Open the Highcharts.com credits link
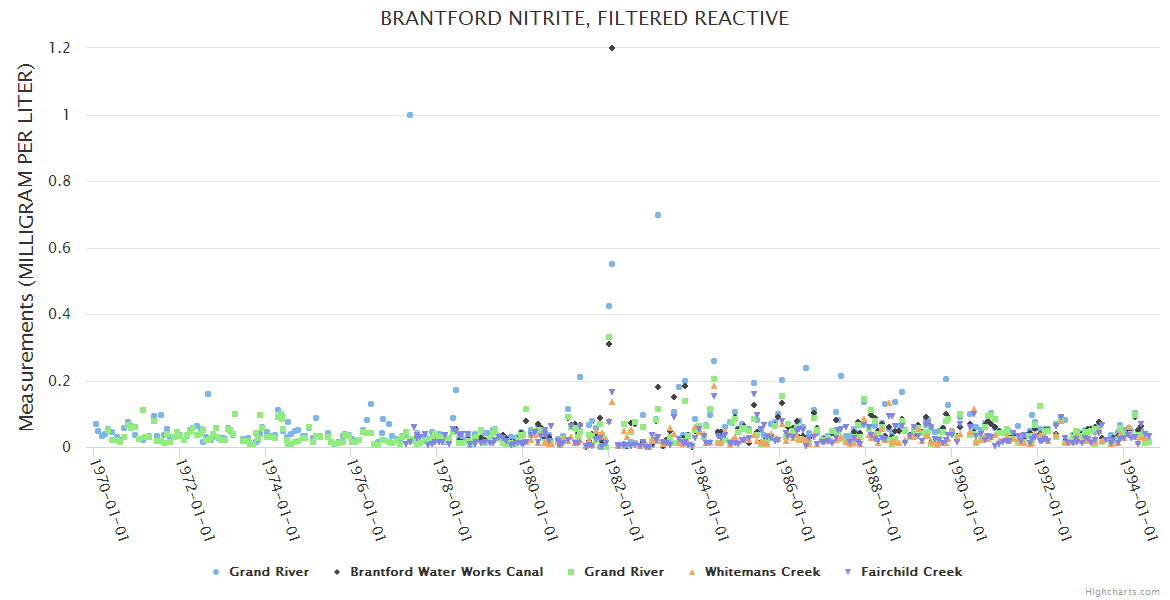1170x600 pixels. pos(1122,592)
